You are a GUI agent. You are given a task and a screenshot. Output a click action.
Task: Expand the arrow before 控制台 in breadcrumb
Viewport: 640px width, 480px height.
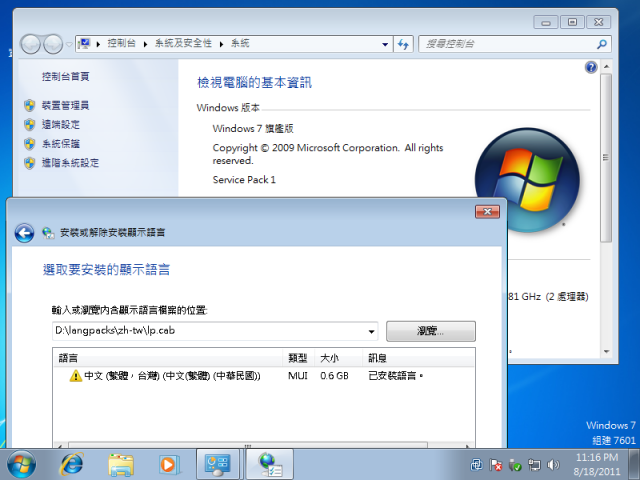point(98,44)
